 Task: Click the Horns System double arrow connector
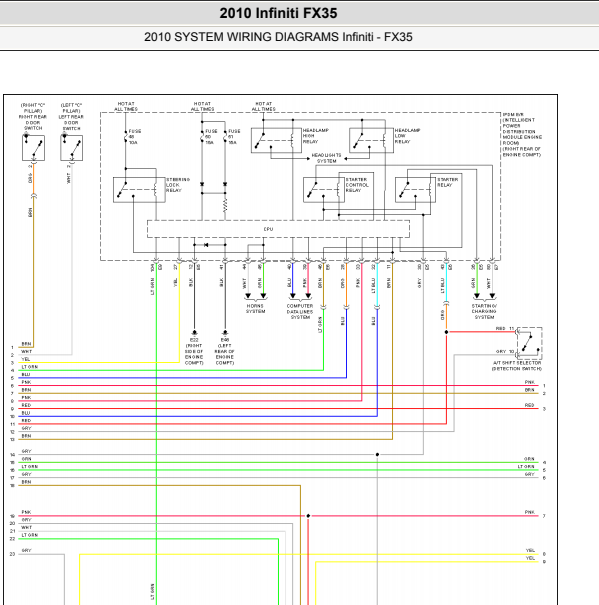tap(256, 296)
